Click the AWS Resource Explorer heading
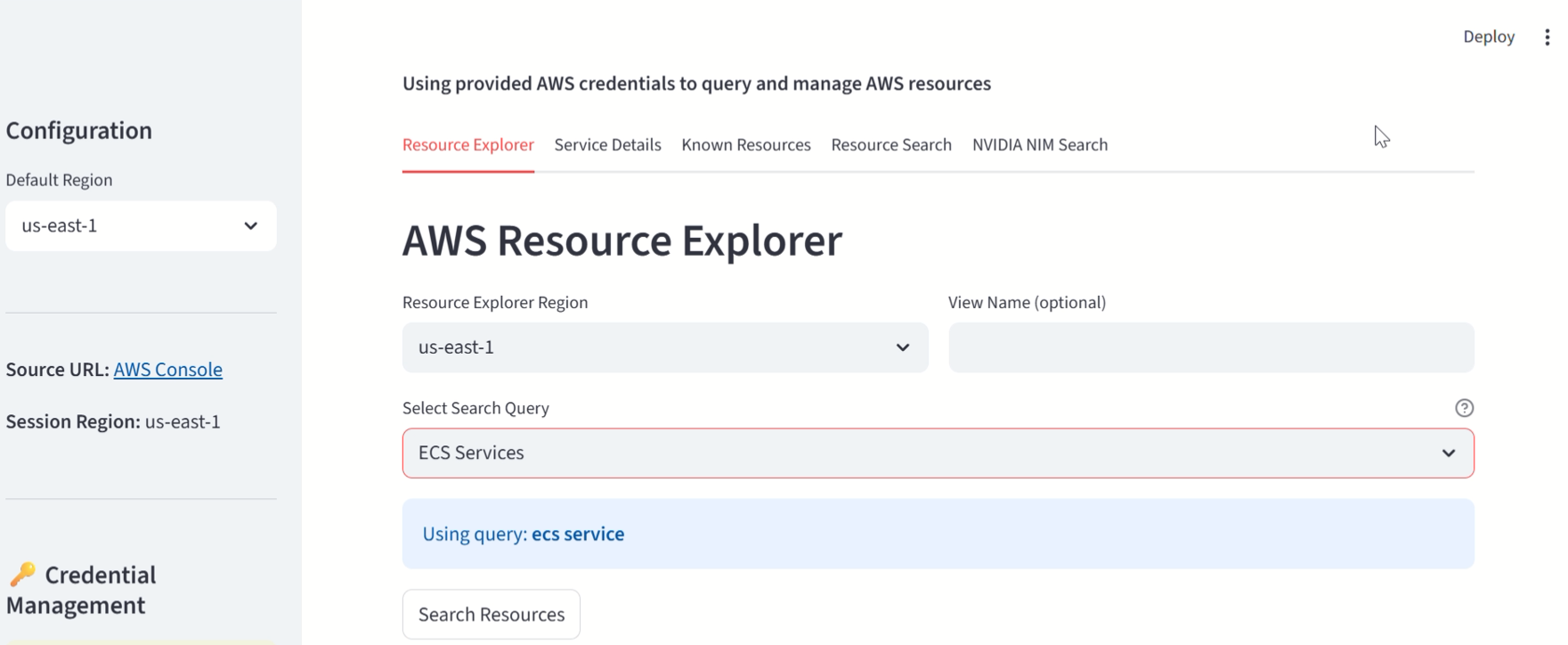 coord(622,241)
